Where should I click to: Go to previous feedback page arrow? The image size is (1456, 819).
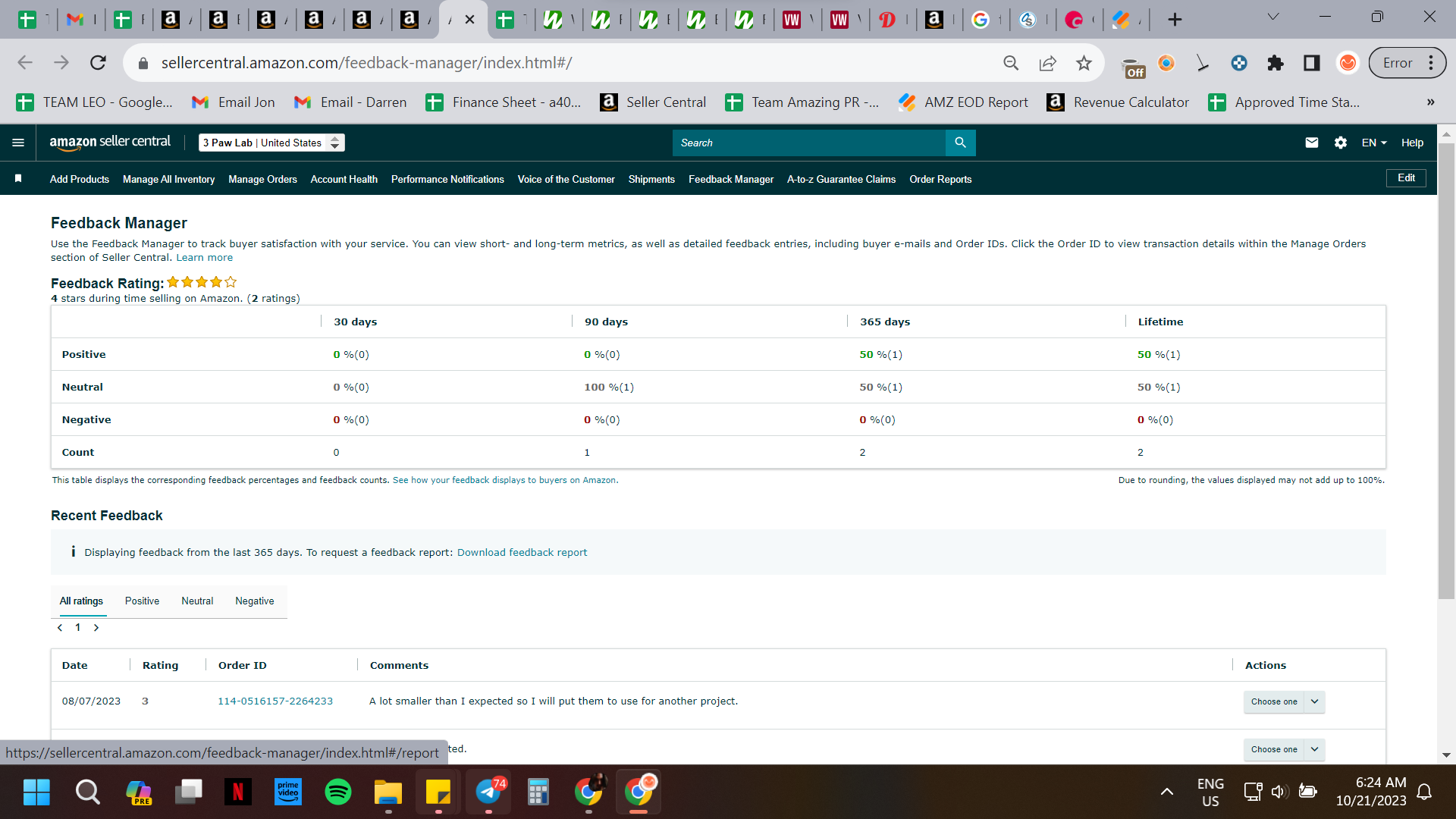coord(60,628)
